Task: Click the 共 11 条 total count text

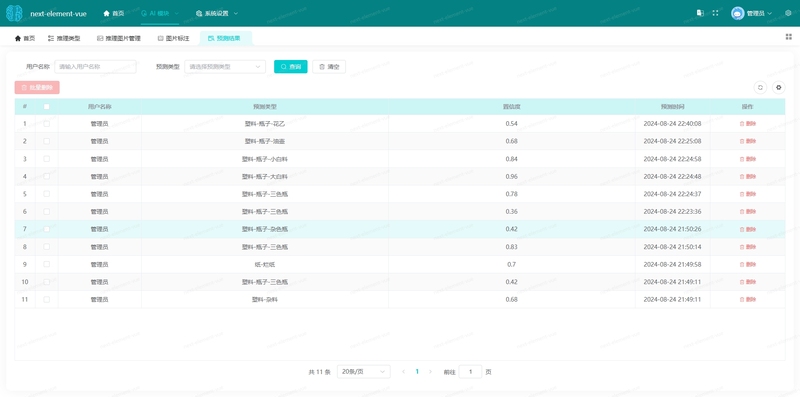Action: (320, 371)
